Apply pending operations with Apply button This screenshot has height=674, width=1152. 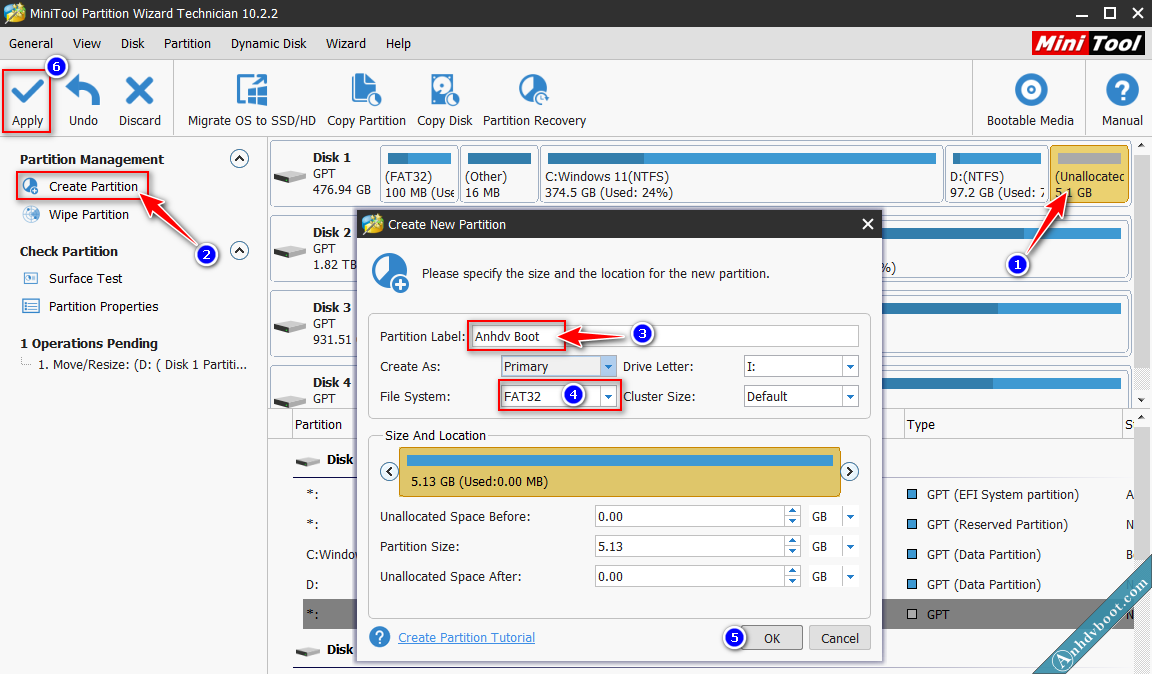coord(27,101)
